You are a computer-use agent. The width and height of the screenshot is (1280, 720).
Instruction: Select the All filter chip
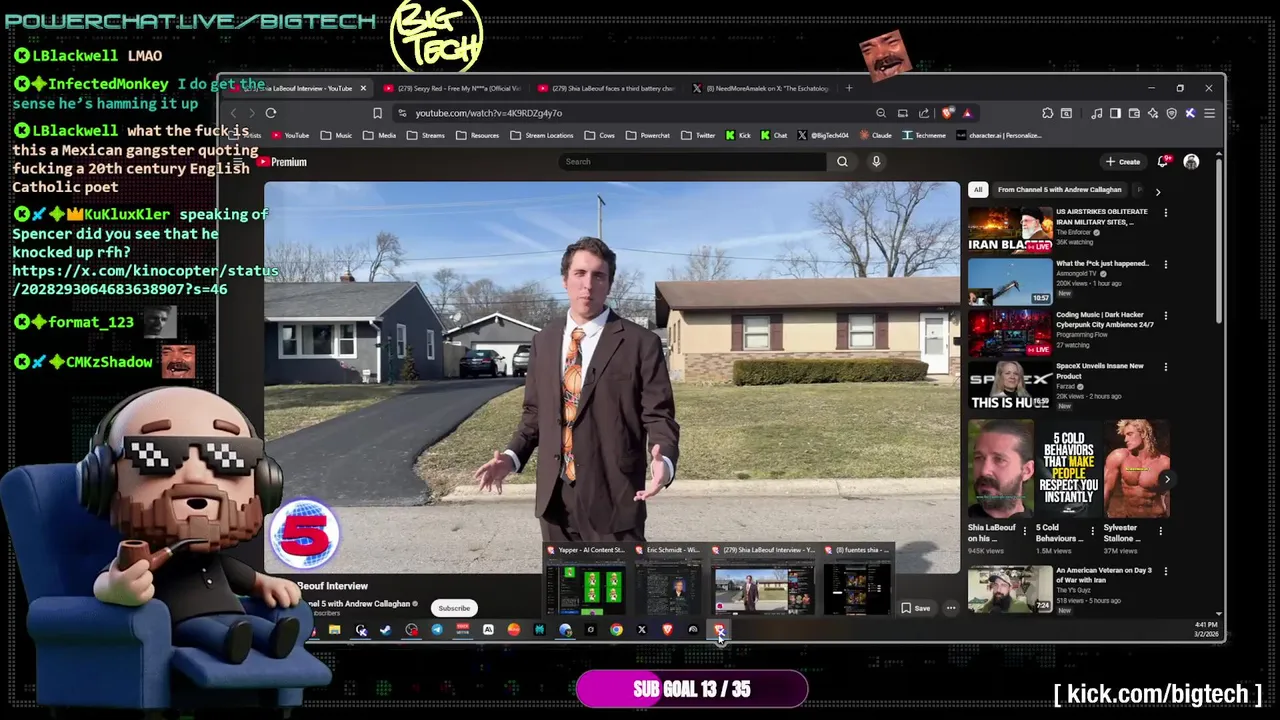pos(978,190)
